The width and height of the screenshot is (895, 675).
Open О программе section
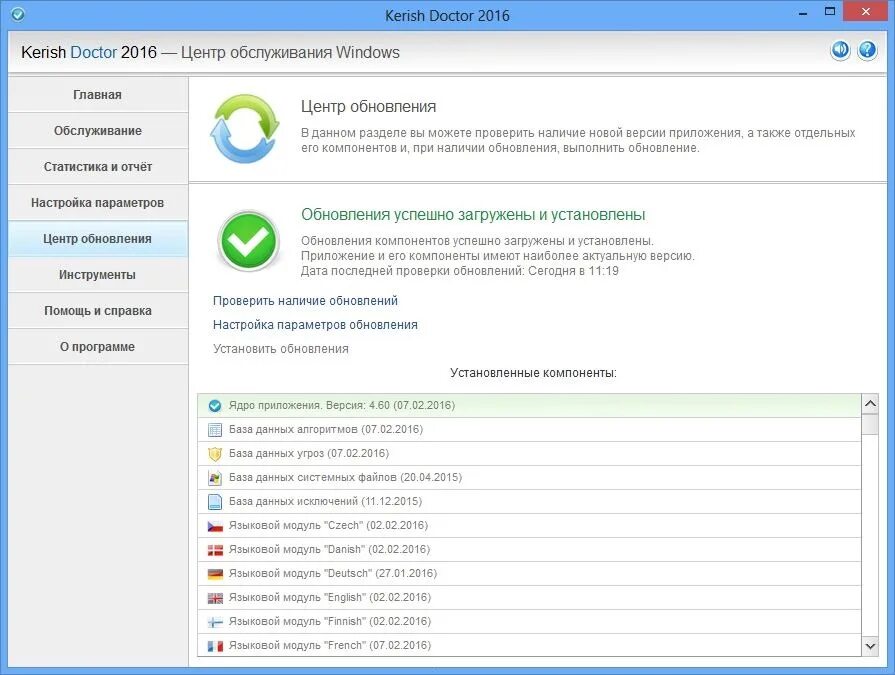click(x=98, y=346)
